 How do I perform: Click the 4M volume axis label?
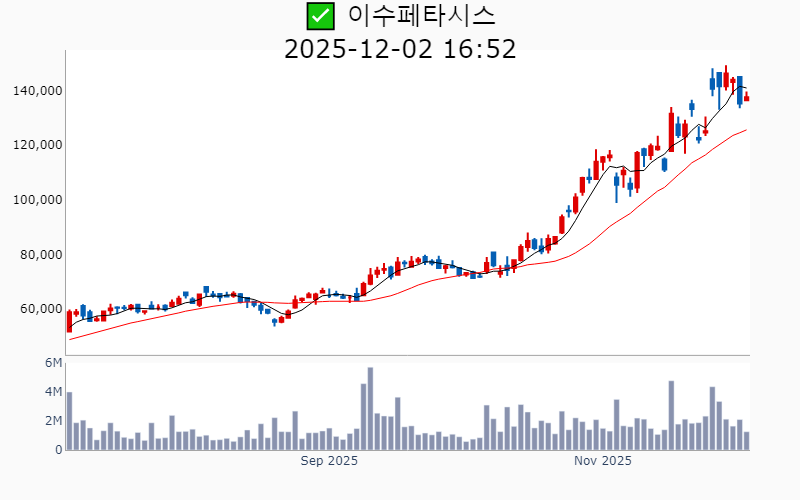click(x=54, y=391)
